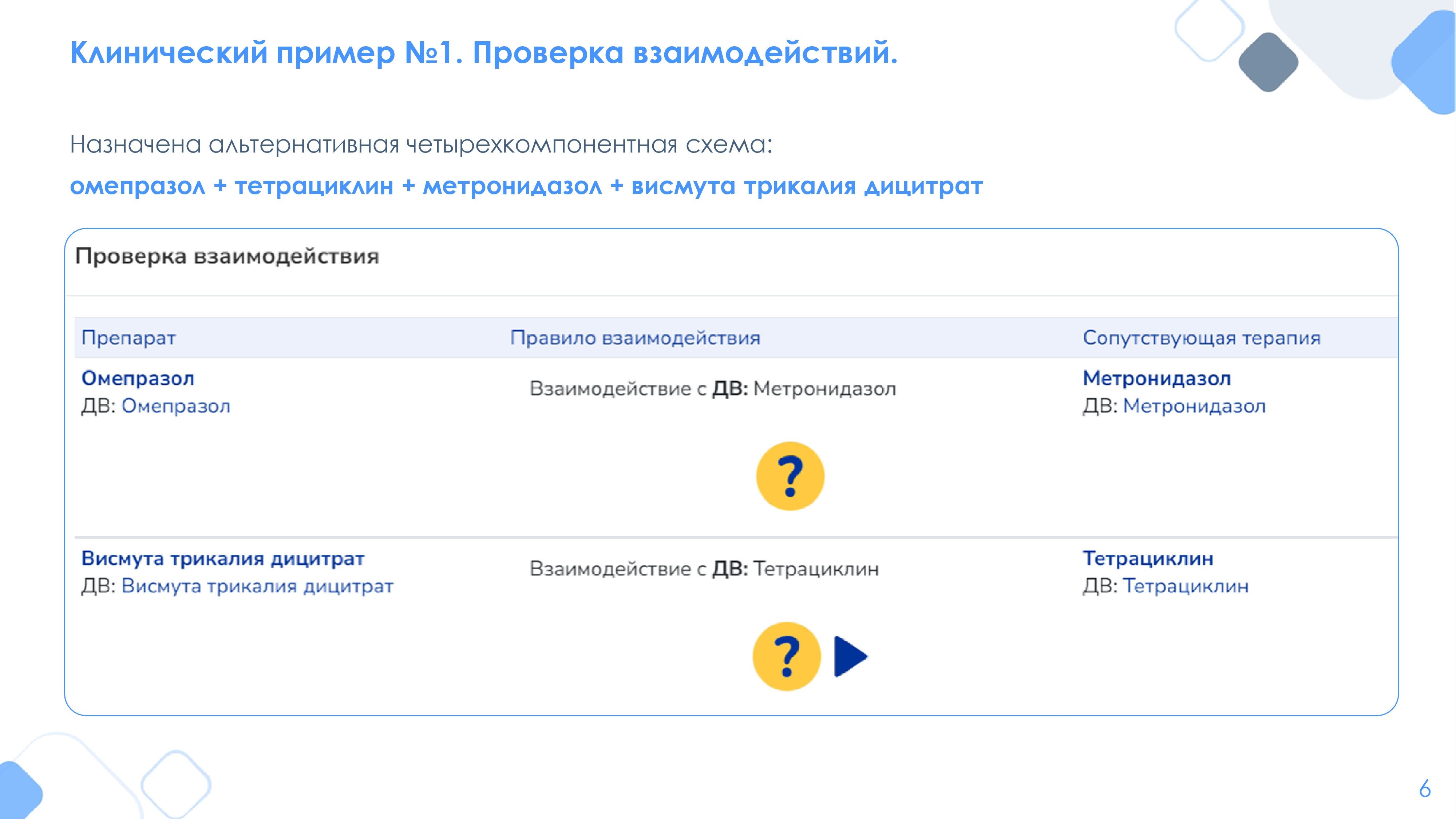
Task: Click the ДВ: Омепразол active substance link
Action: (176, 406)
